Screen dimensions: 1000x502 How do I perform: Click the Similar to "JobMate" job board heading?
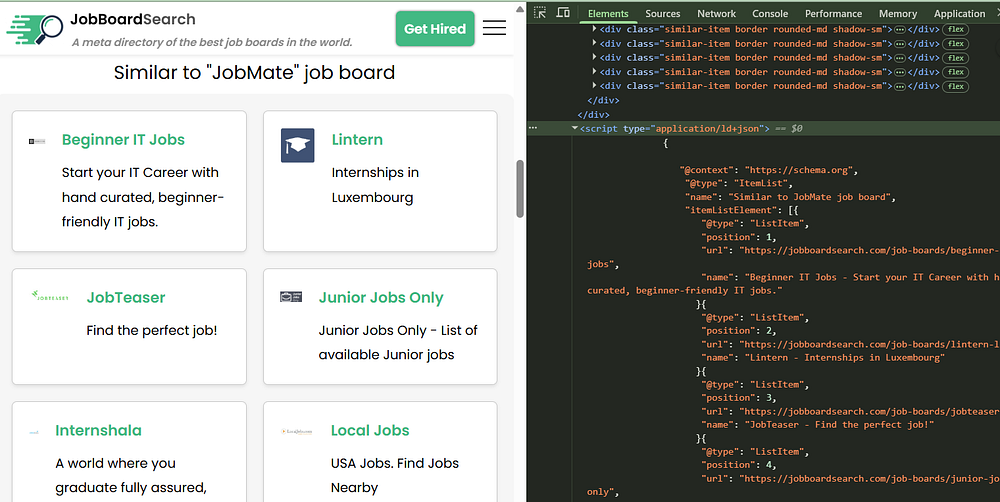(254, 73)
